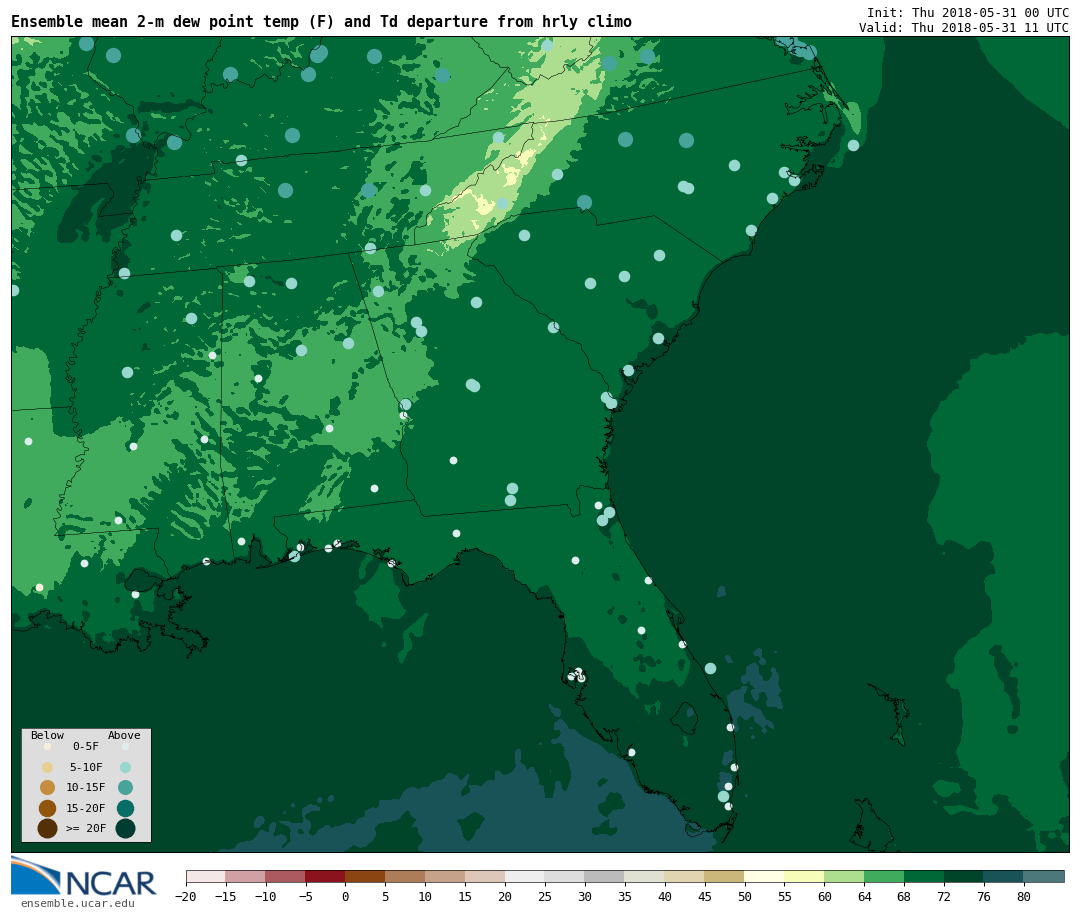Viewport: 1080px width, 915px height.
Task: Pick the colorbar swatch between -15 and -10
Action: [246, 876]
